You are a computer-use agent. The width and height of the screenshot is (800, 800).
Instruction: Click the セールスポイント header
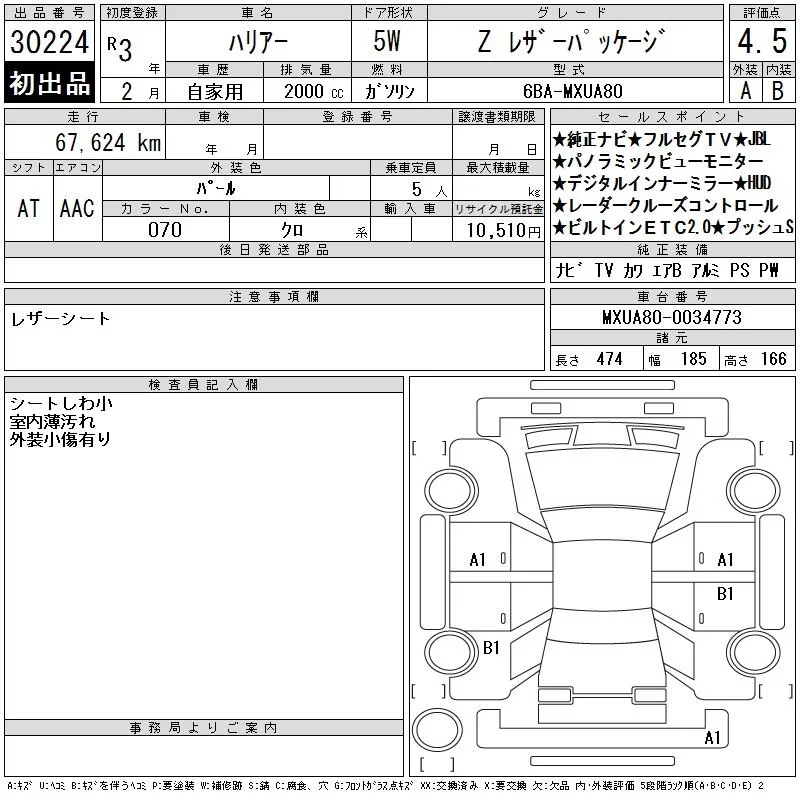pos(672,117)
